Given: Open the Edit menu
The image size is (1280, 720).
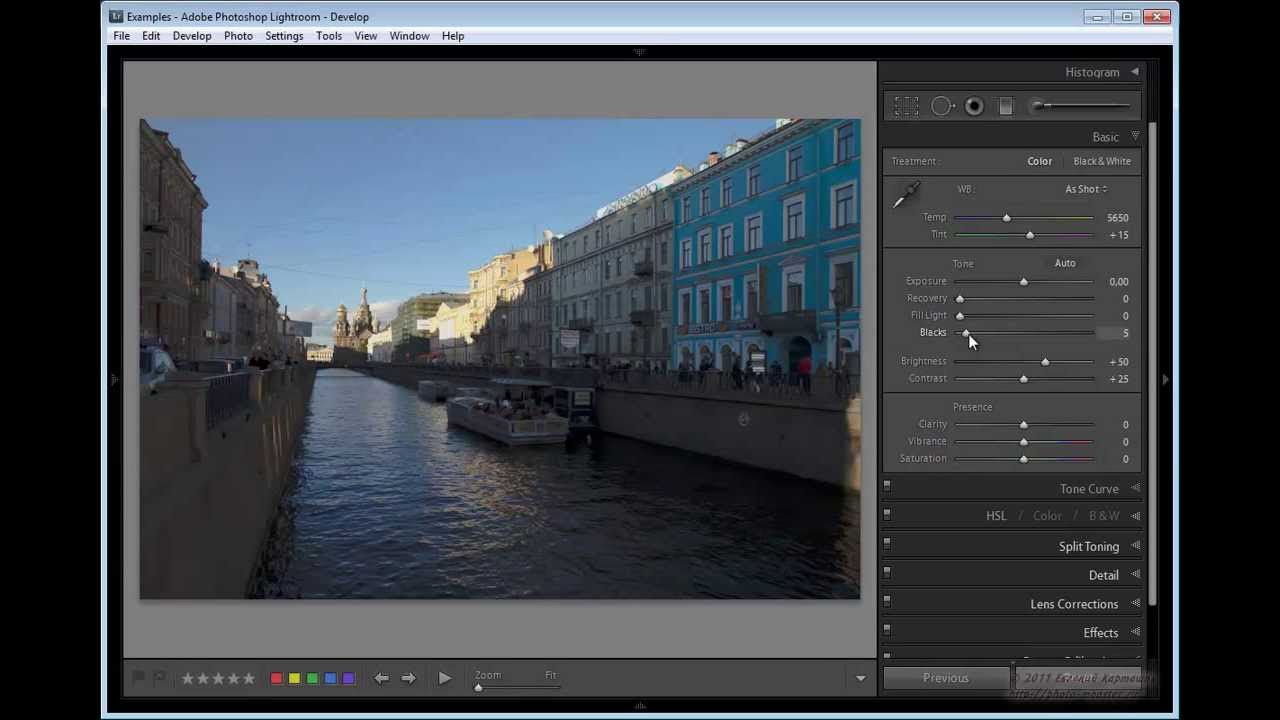Looking at the screenshot, I should [x=151, y=36].
